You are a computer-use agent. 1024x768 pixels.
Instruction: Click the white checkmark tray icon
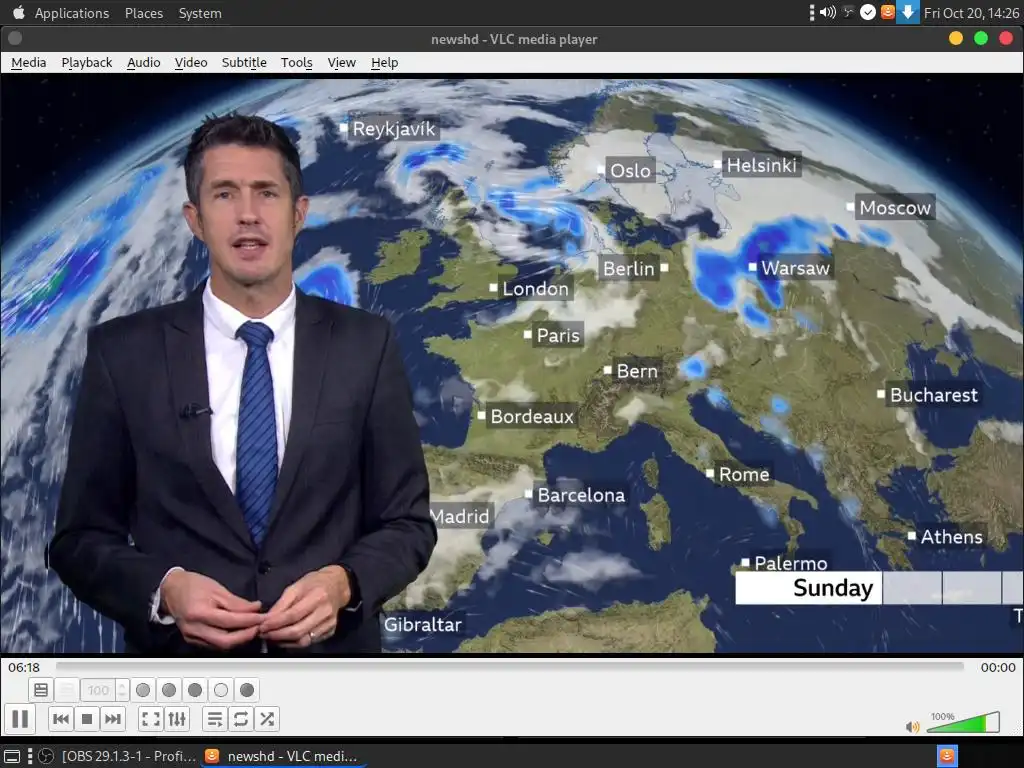pyautogui.click(x=867, y=12)
